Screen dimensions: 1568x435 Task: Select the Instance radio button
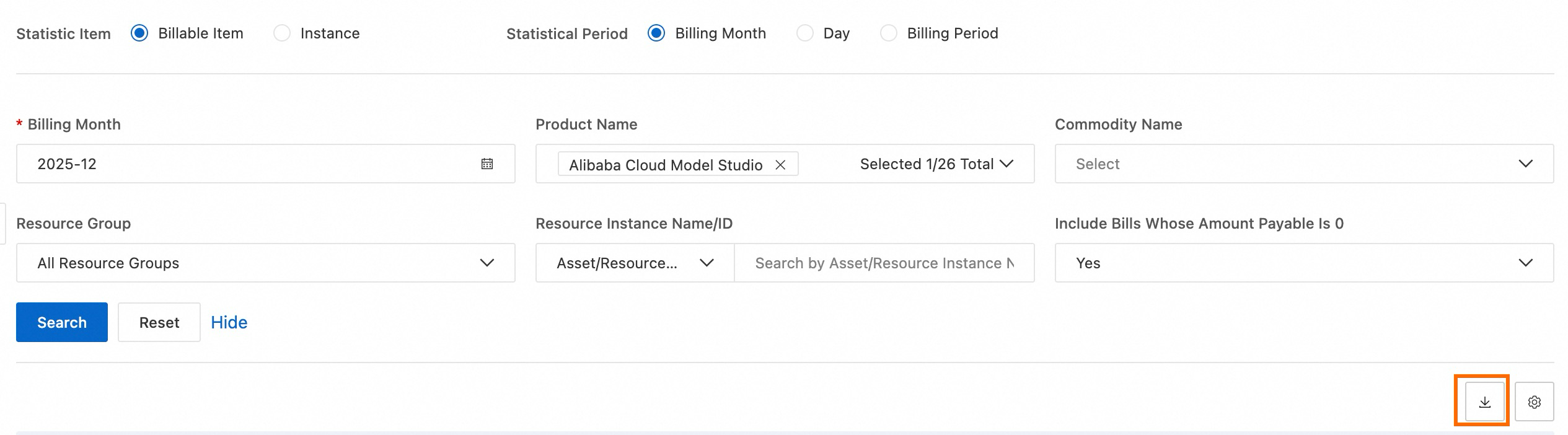point(282,33)
